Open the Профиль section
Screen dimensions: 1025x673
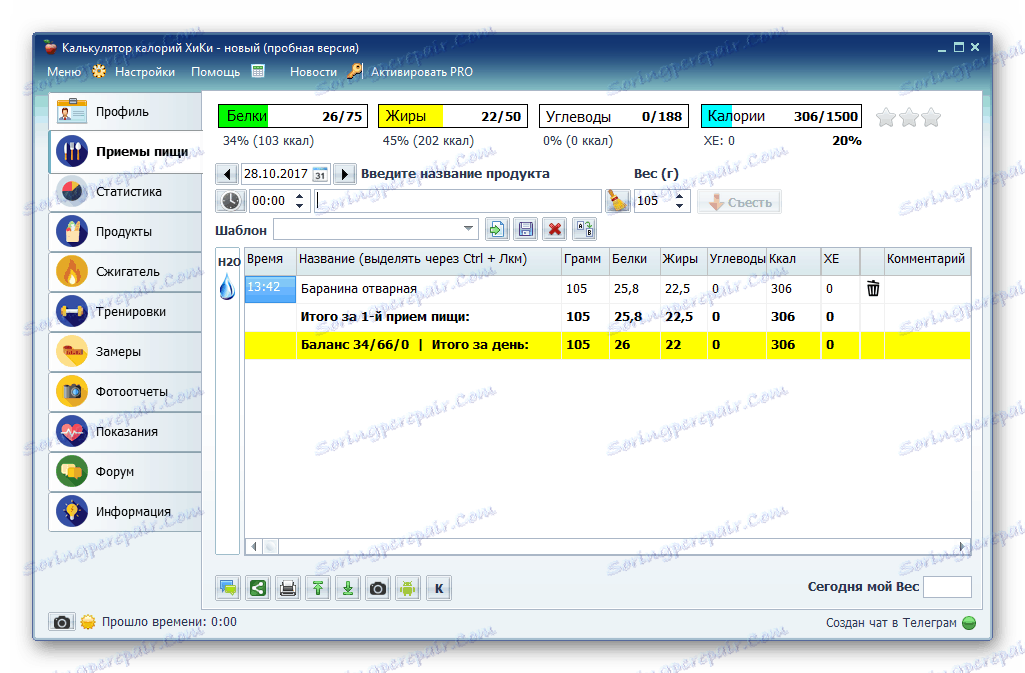point(125,111)
